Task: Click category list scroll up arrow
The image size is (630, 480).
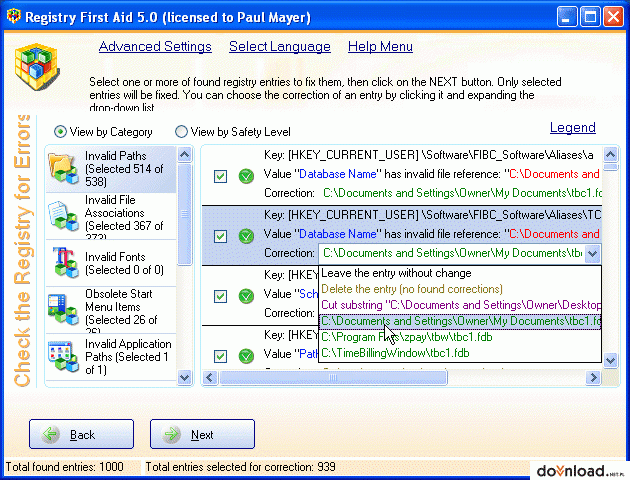Action: 184,155
